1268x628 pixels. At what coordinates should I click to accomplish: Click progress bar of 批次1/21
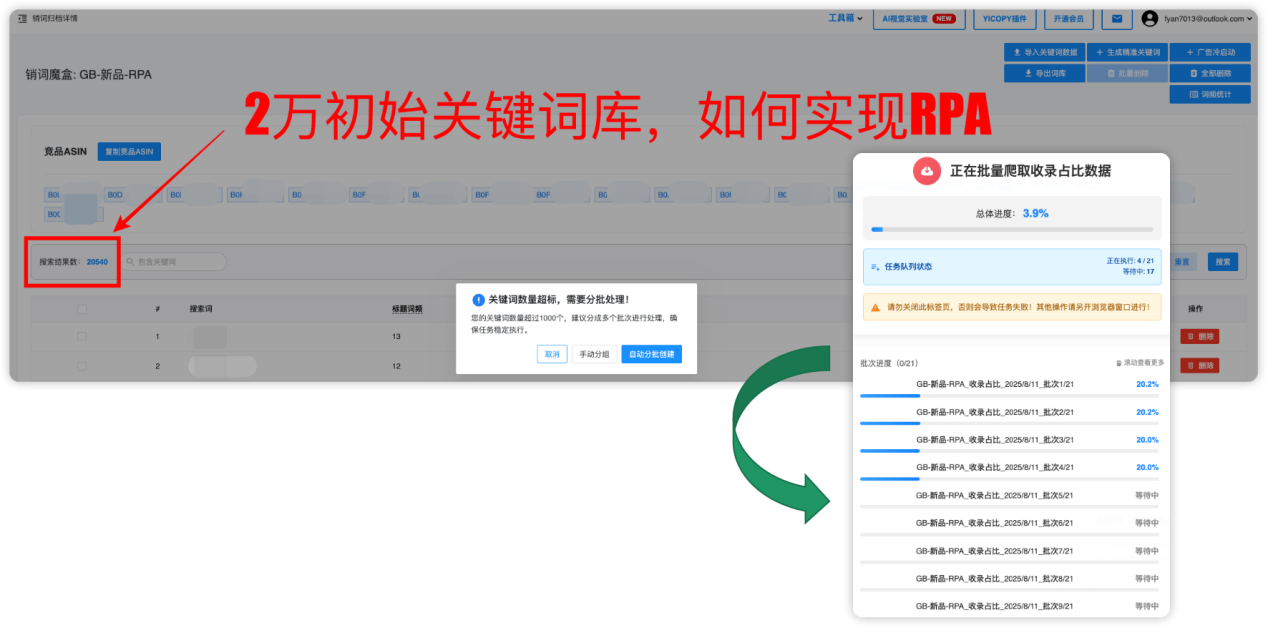tap(1010, 396)
